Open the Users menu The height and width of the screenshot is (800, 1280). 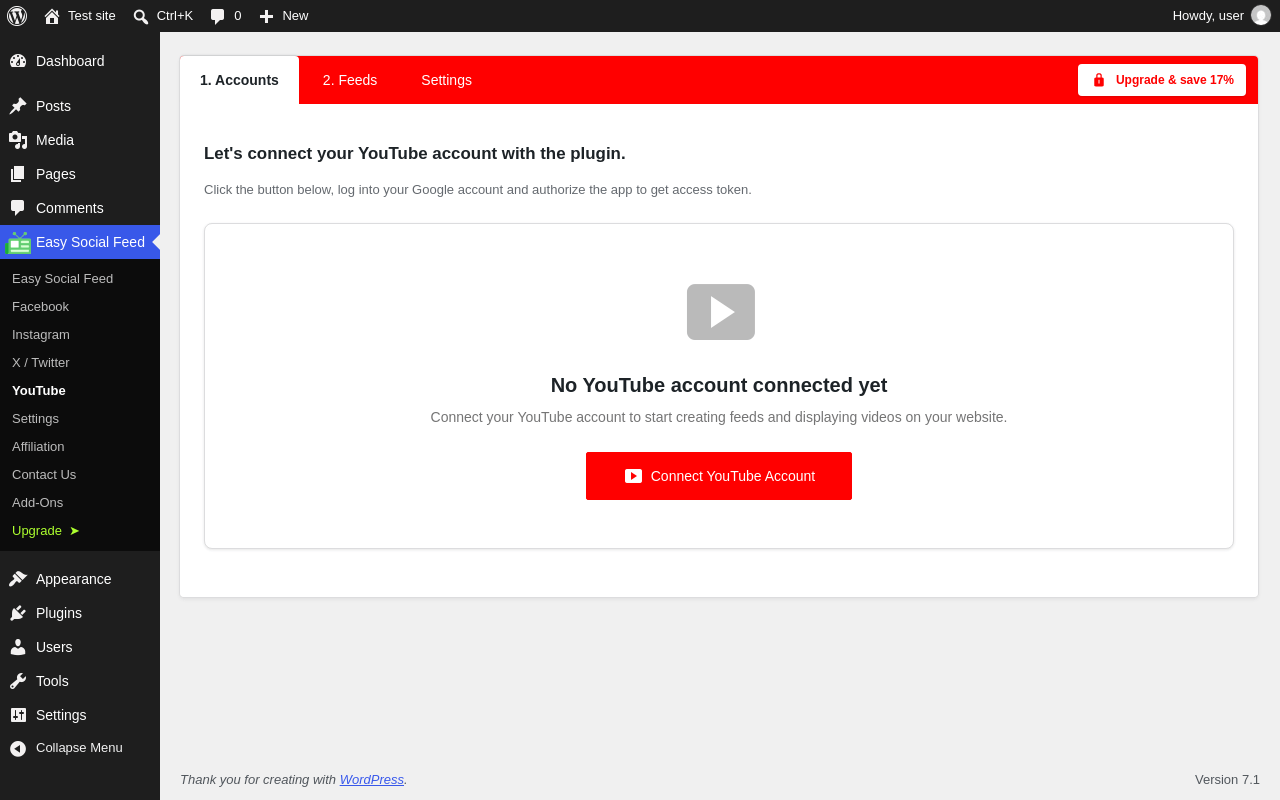pos(80,647)
